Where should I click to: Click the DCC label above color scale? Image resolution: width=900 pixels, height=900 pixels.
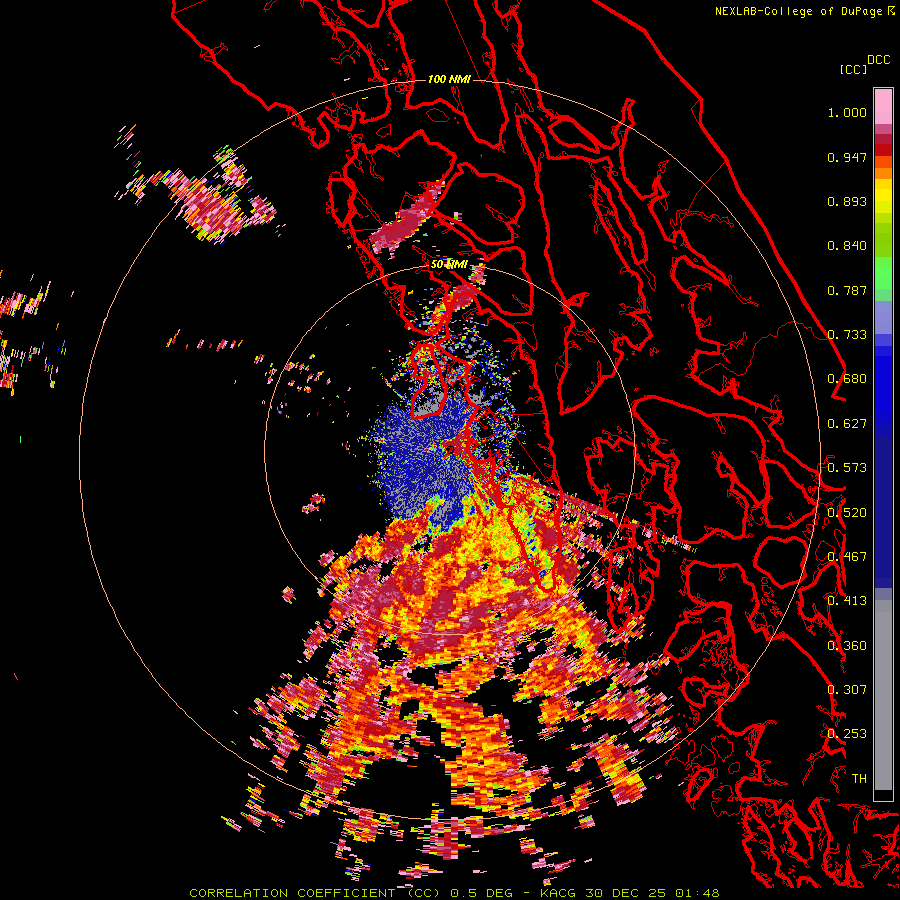pyautogui.click(x=878, y=60)
